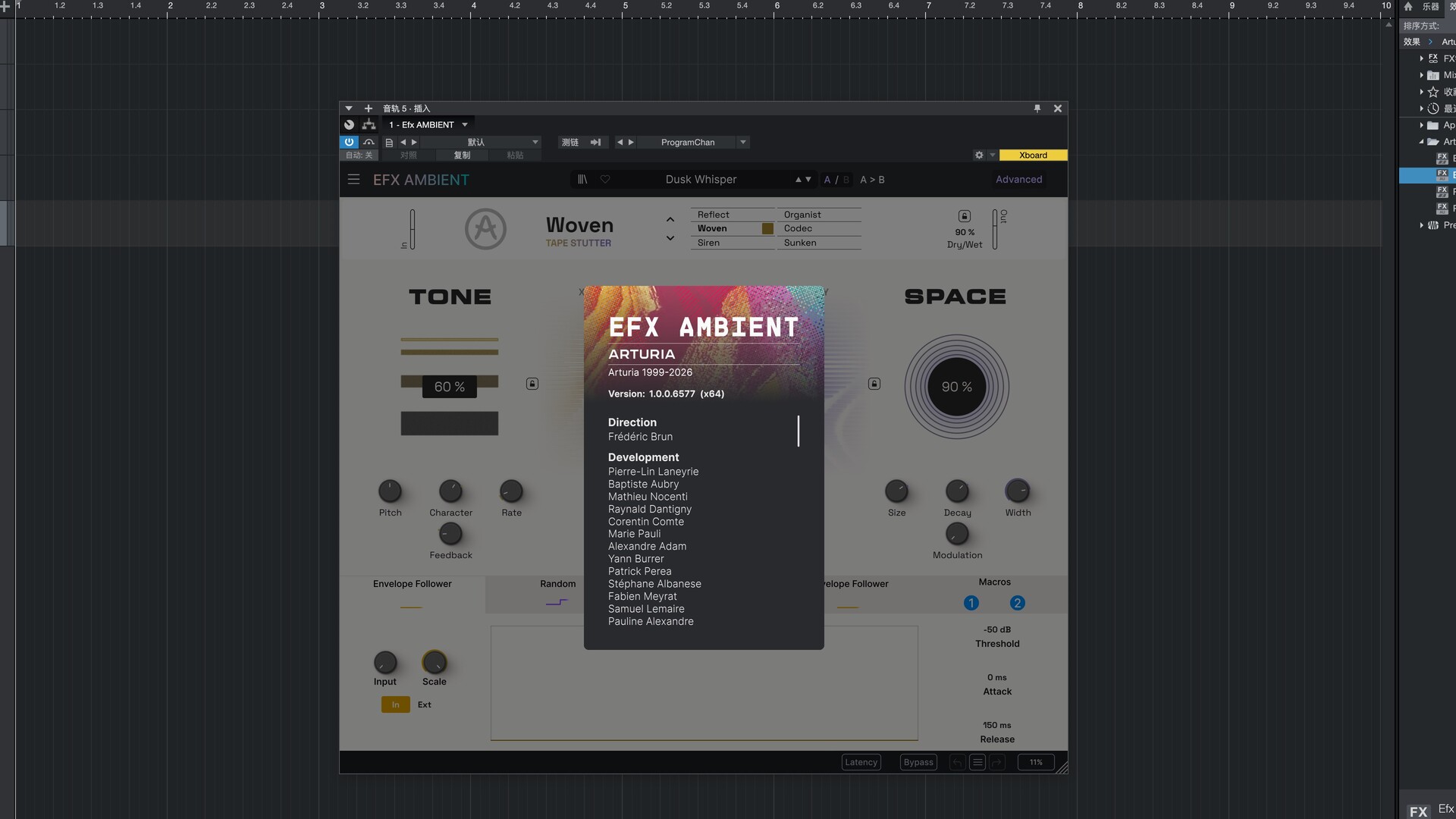Favorite the Dusk Whisper preset with heart

(x=605, y=180)
